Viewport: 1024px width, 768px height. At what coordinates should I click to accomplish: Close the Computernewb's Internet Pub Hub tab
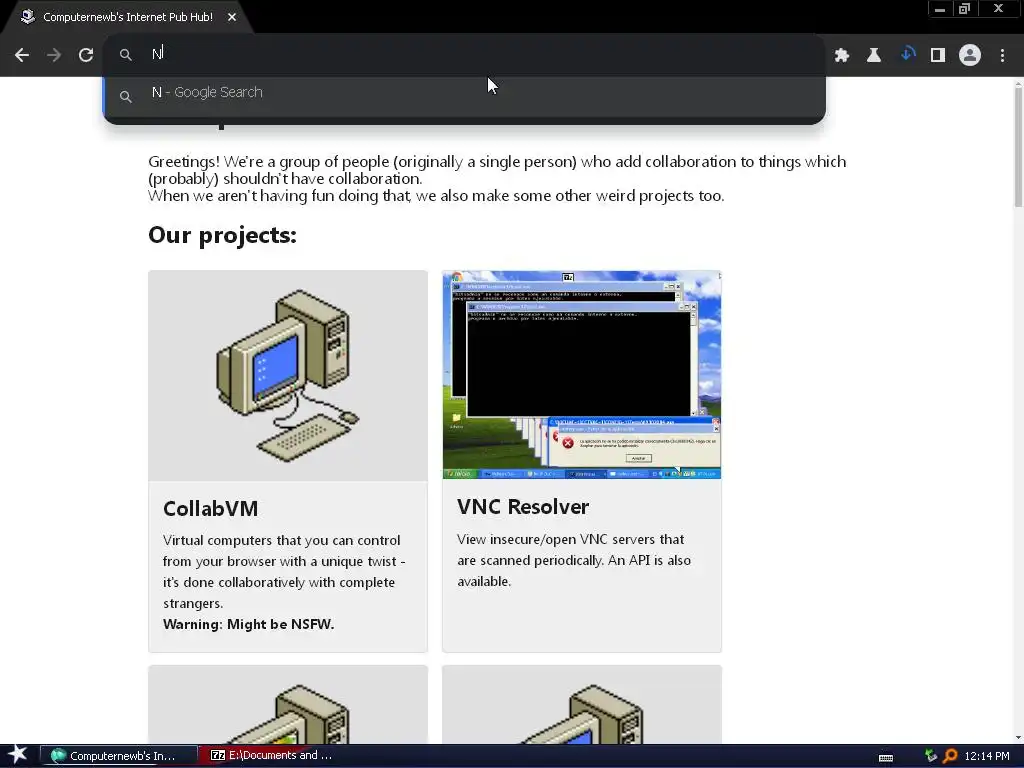[232, 17]
